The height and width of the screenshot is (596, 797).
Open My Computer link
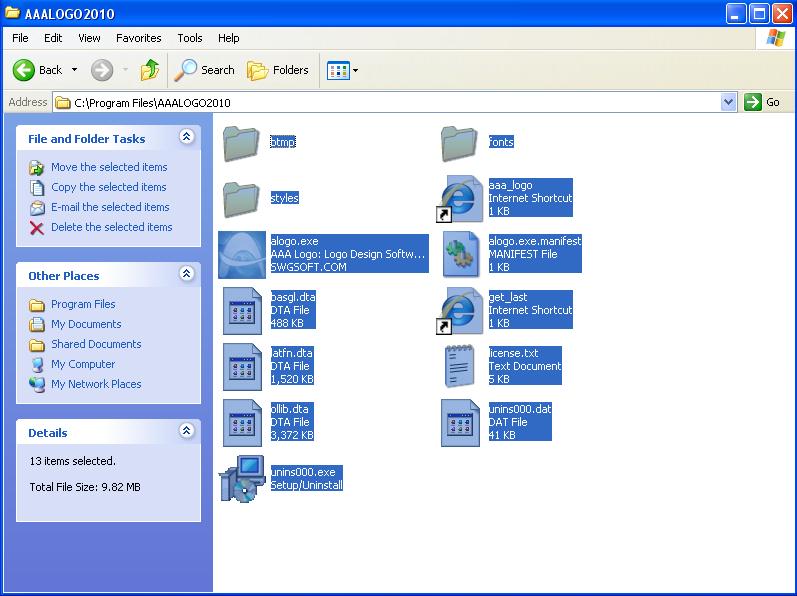coord(83,364)
